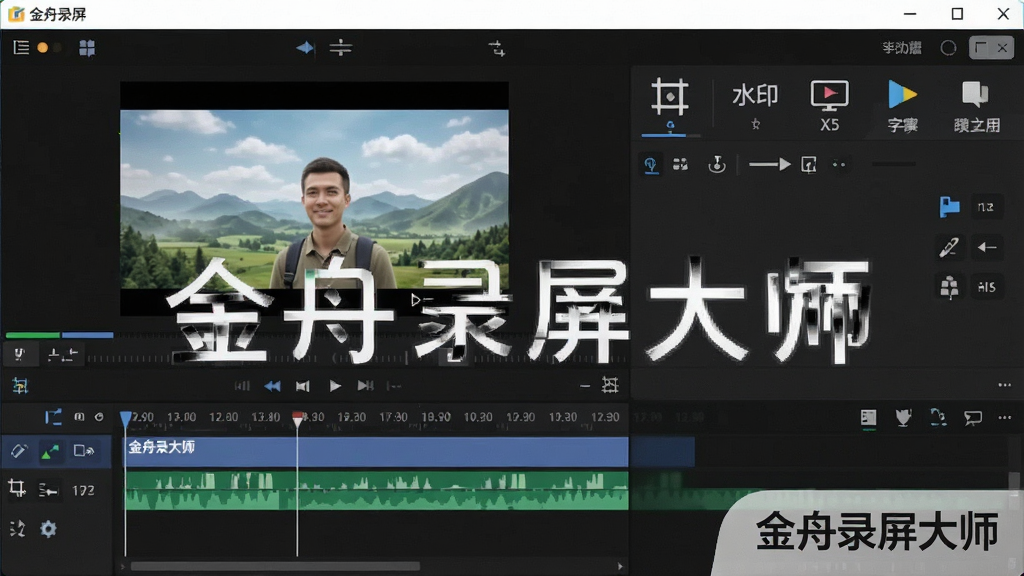The width and height of the screenshot is (1024, 576).
Task: Click the microphone-like icon below the preview
Action: click(x=19, y=355)
